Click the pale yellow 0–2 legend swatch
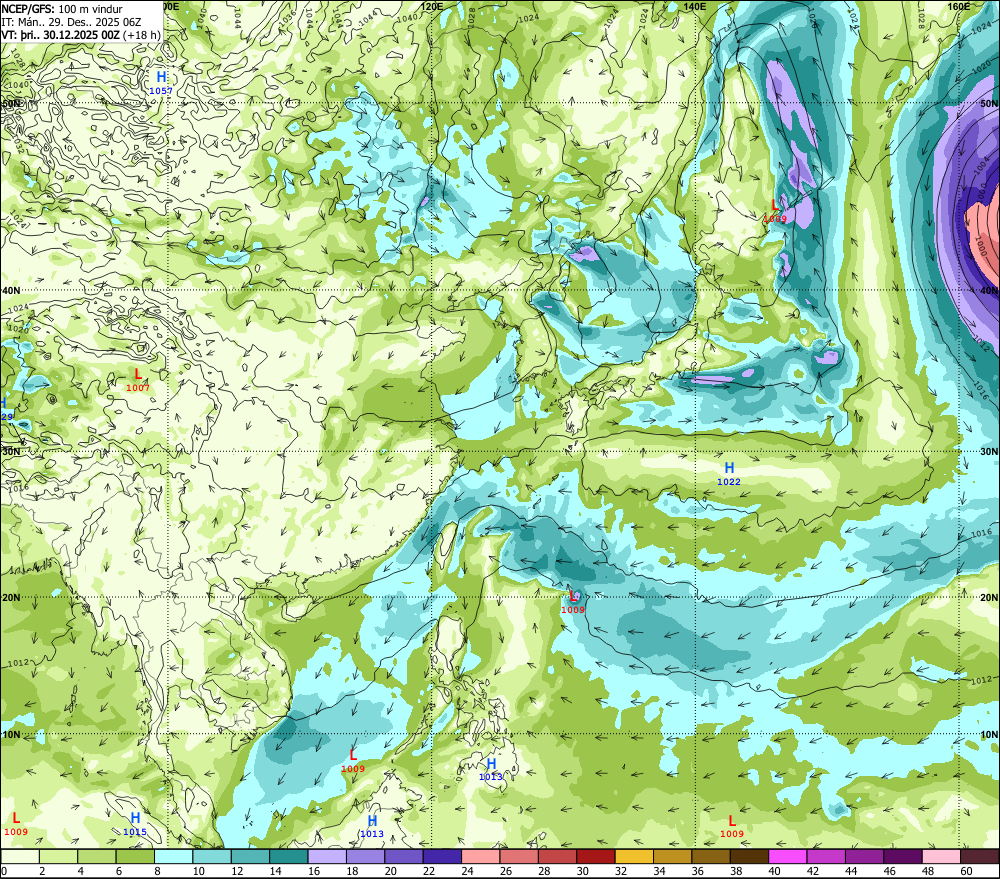This screenshot has height=879, width=1000. tap(20, 856)
